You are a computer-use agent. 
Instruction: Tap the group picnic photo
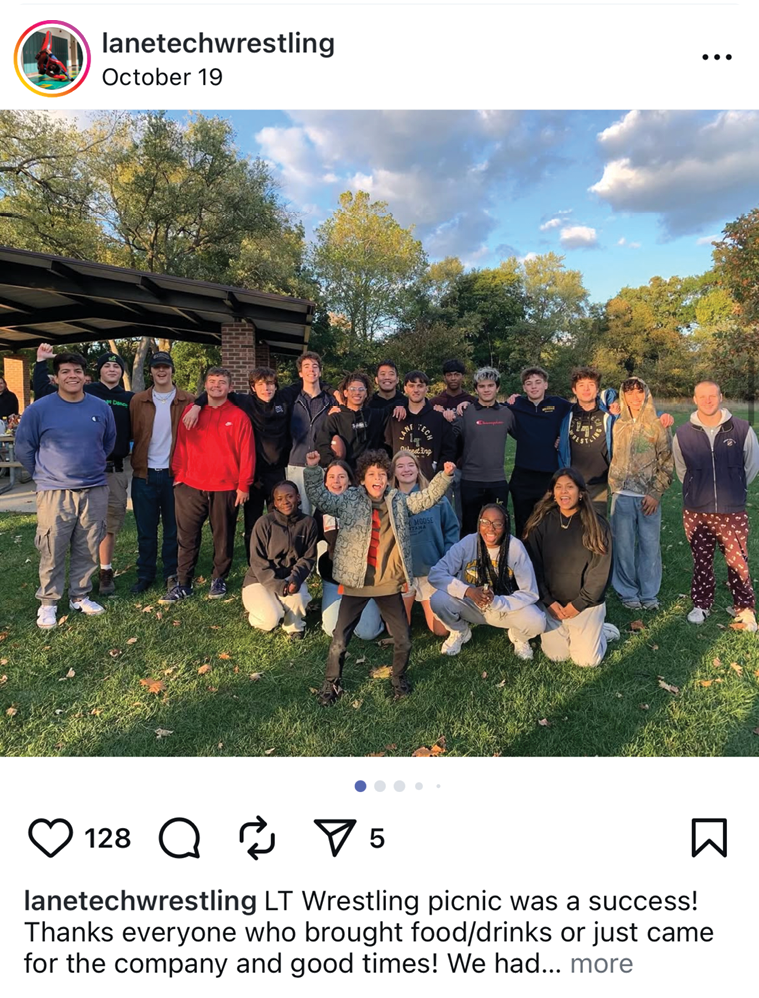point(380,433)
